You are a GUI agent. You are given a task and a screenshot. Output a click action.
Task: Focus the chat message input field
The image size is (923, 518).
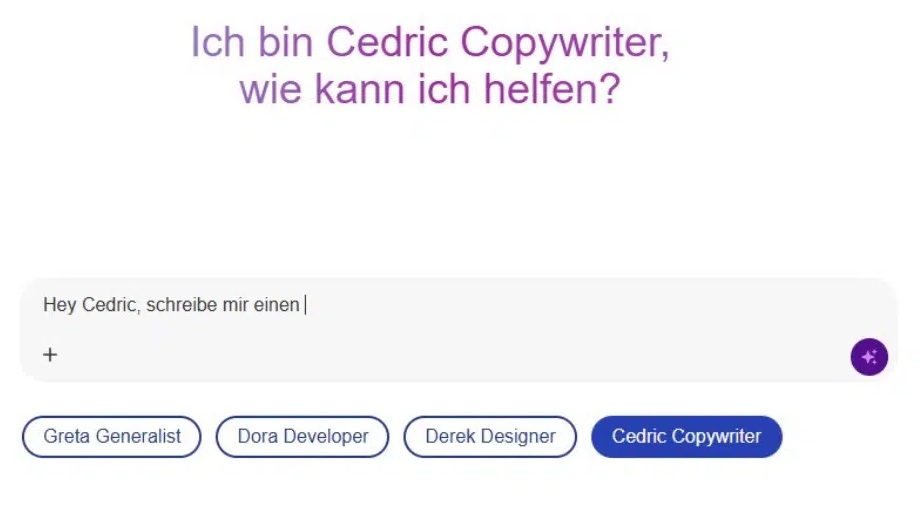point(459,330)
